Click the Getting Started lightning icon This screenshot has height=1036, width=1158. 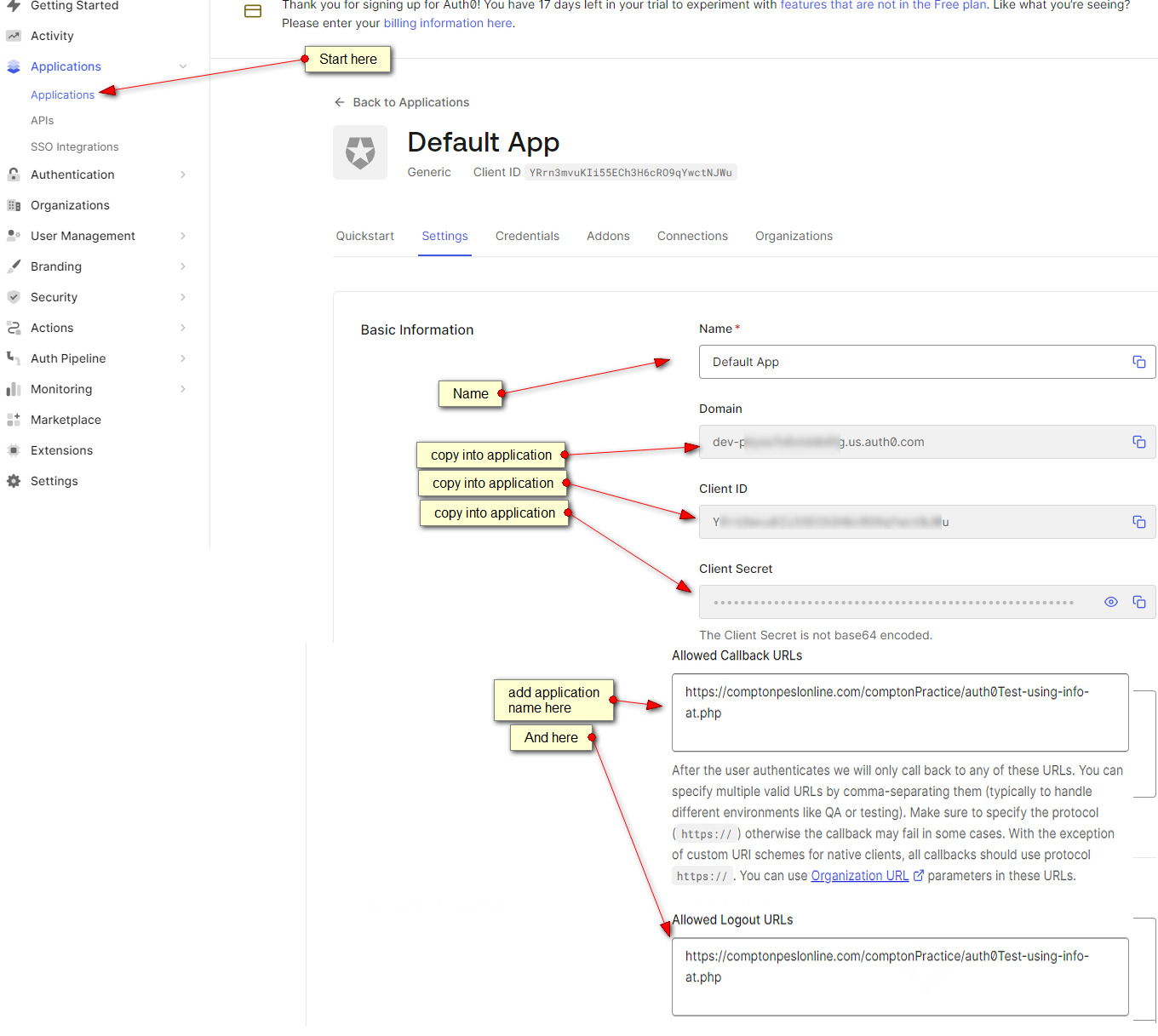[14, 6]
